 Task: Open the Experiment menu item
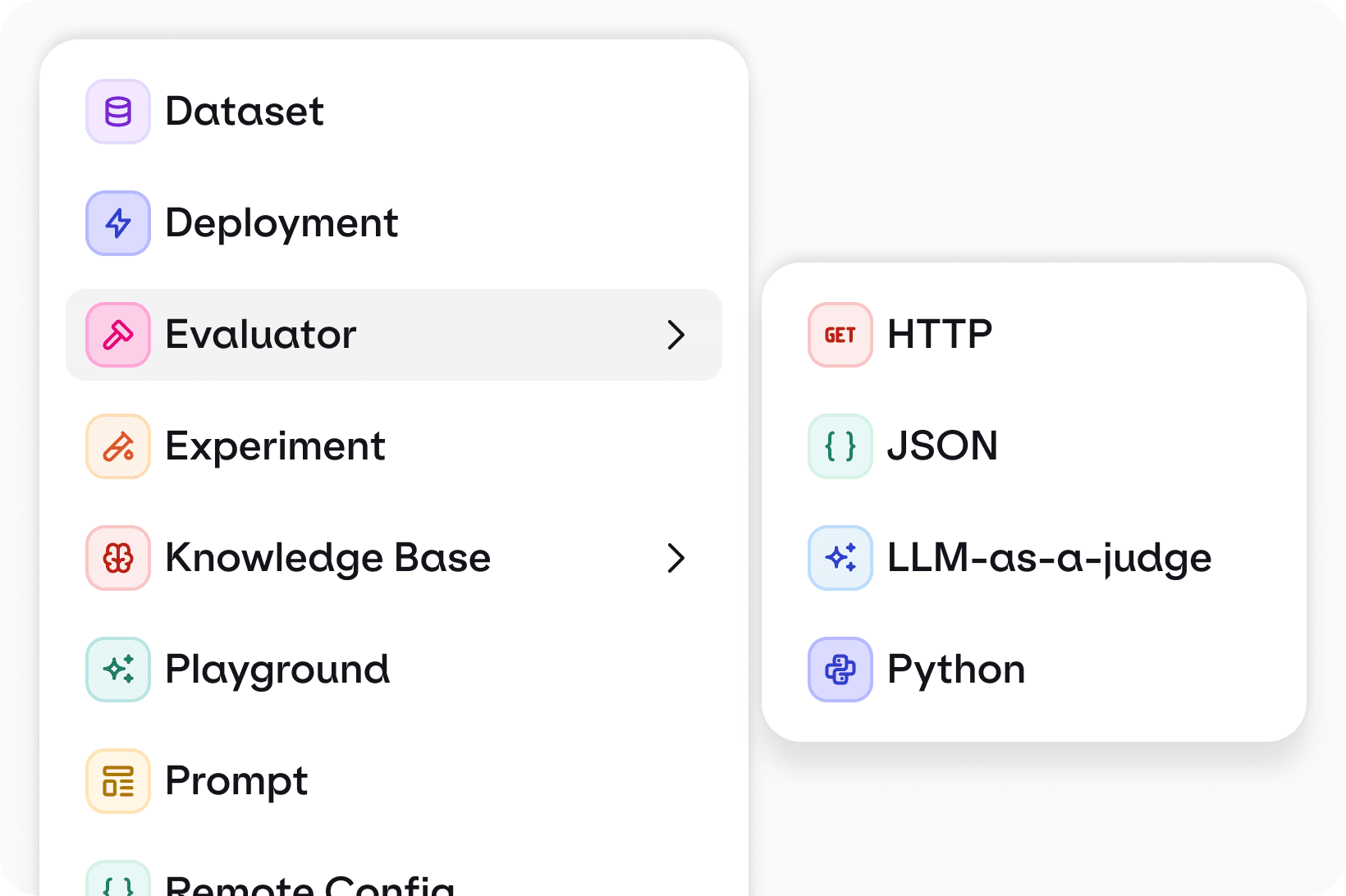(275, 446)
